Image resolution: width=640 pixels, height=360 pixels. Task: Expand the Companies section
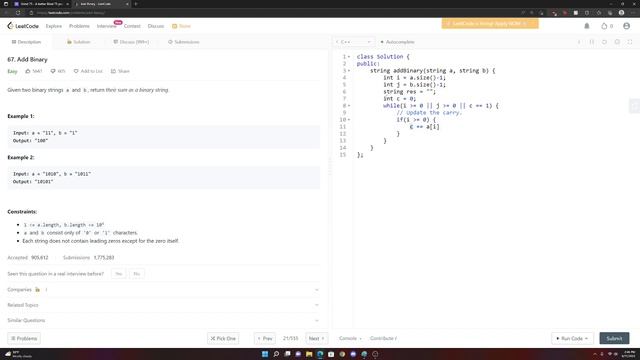pyautogui.click(x=163, y=289)
